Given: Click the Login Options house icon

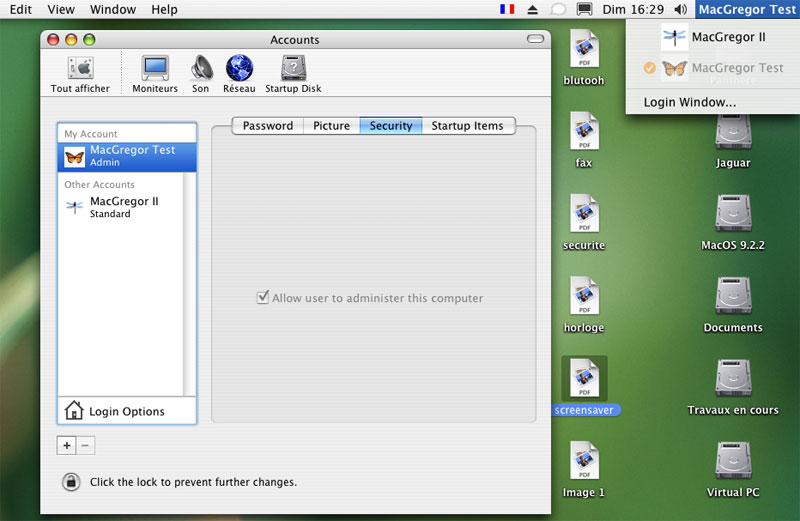Looking at the screenshot, I should pyautogui.click(x=74, y=410).
